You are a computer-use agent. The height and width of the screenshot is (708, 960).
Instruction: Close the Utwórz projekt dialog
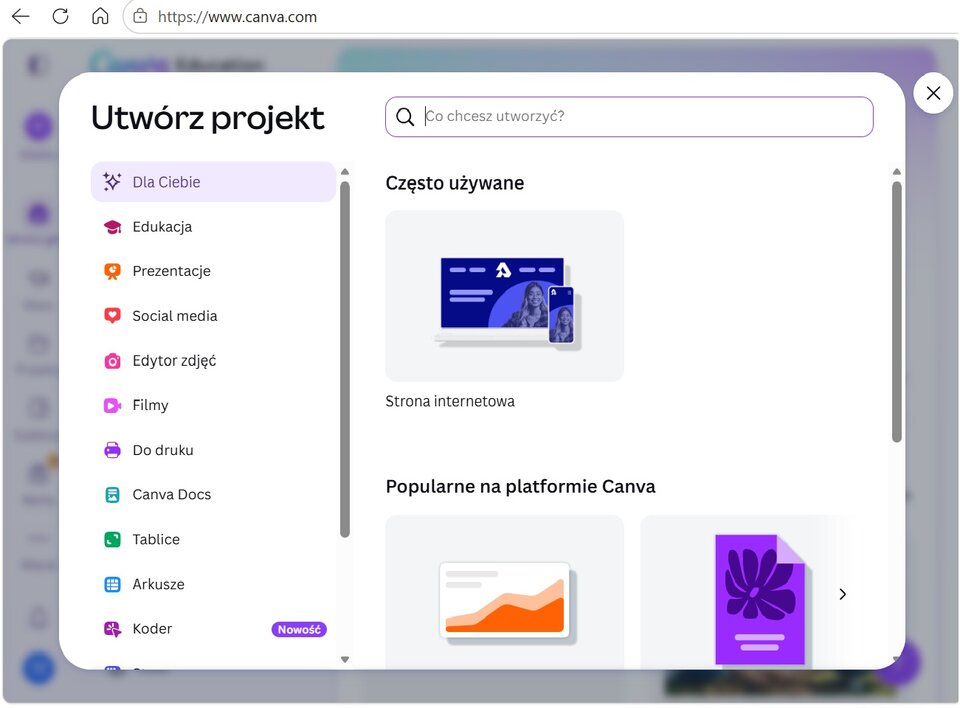pos(933,93)
